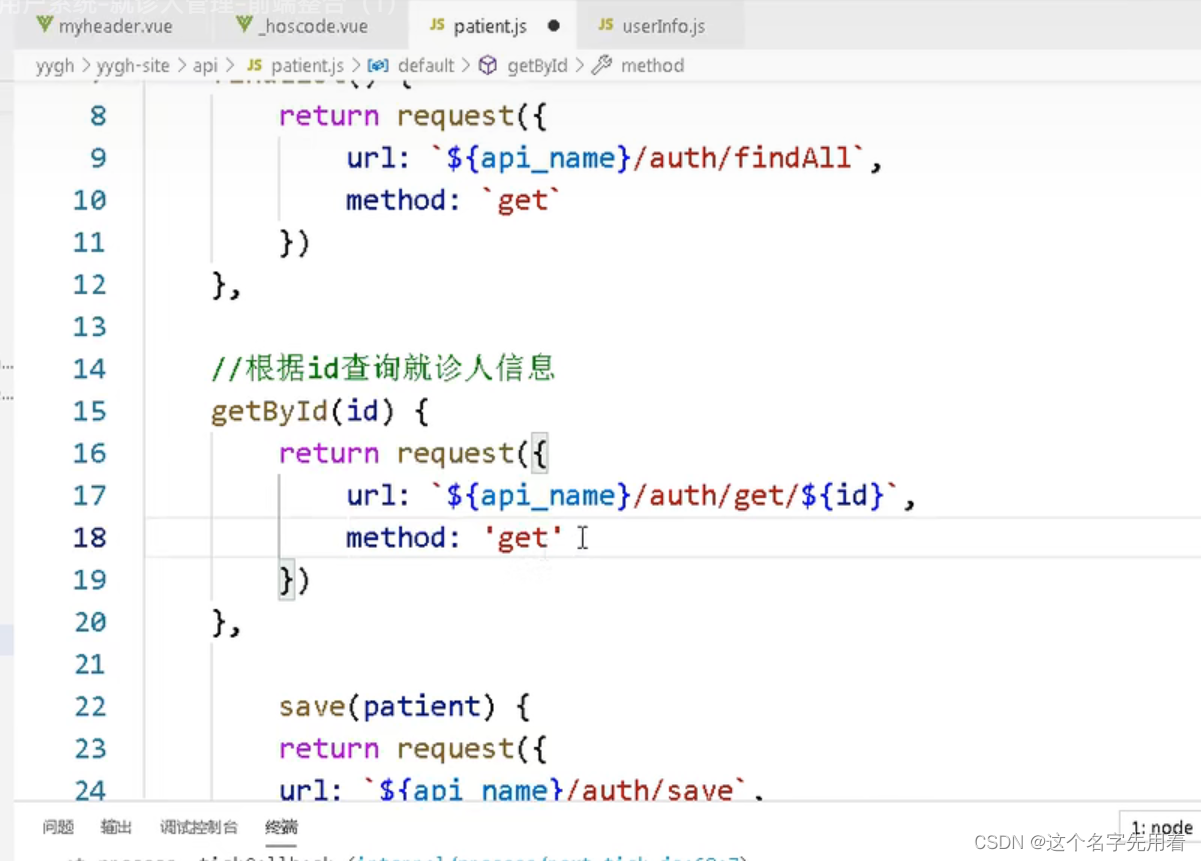Click line number 12 in gutter
1201x861 pixels.
coord(89,285)
